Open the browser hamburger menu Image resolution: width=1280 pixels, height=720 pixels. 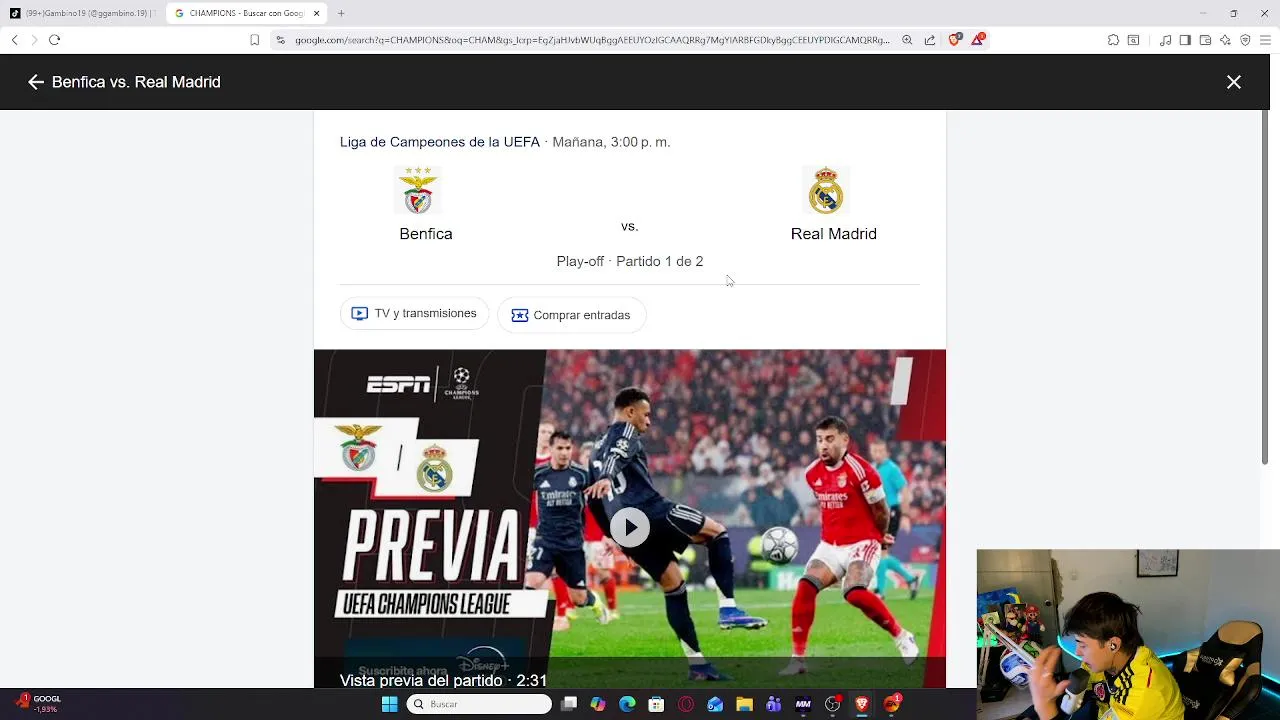[x=1265, y=40]
